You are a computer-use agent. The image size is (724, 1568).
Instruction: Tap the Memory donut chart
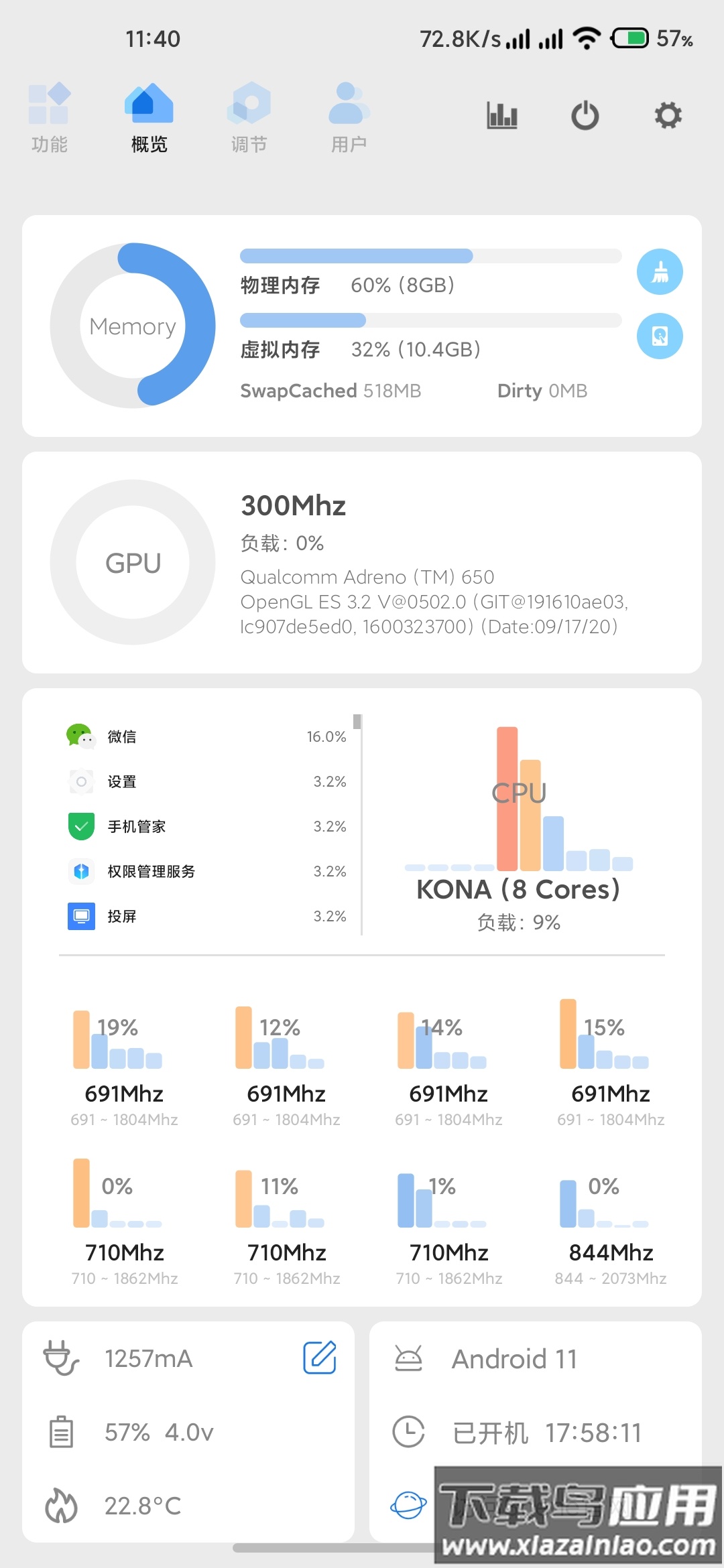[133, 326]
